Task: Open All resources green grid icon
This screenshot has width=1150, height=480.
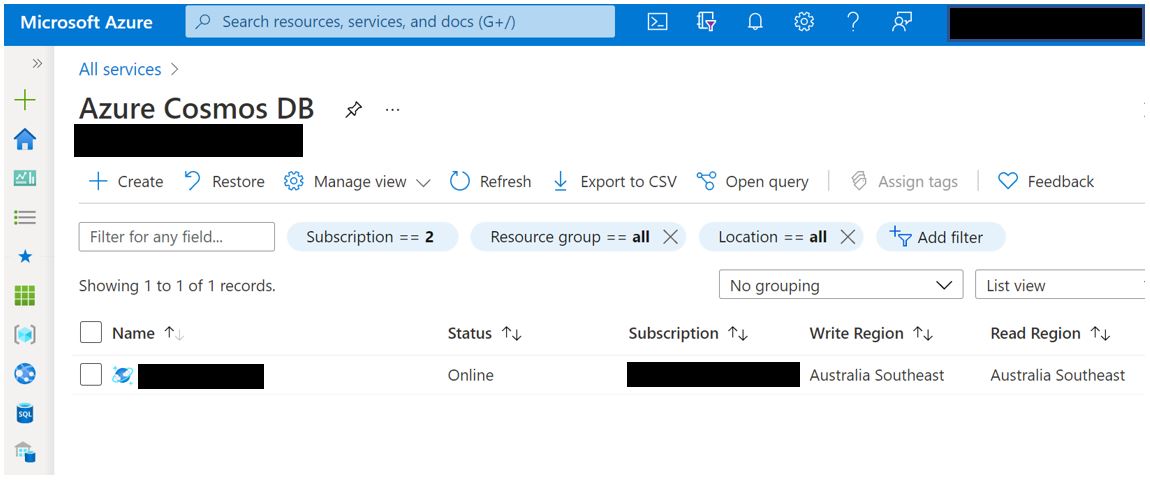Action: click(25, 296)
